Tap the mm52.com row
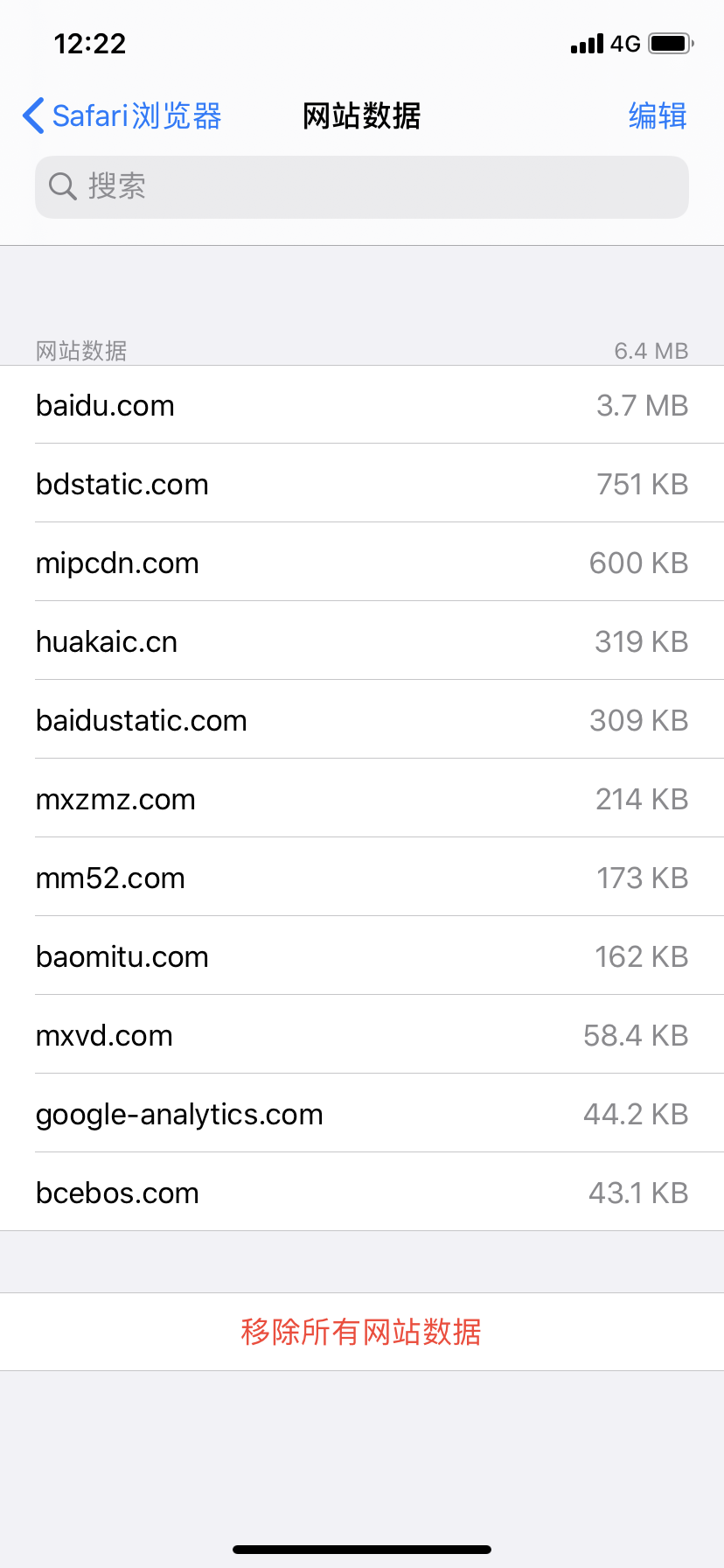This screenshot has height=1568, width=724. (x=362, y=878)
